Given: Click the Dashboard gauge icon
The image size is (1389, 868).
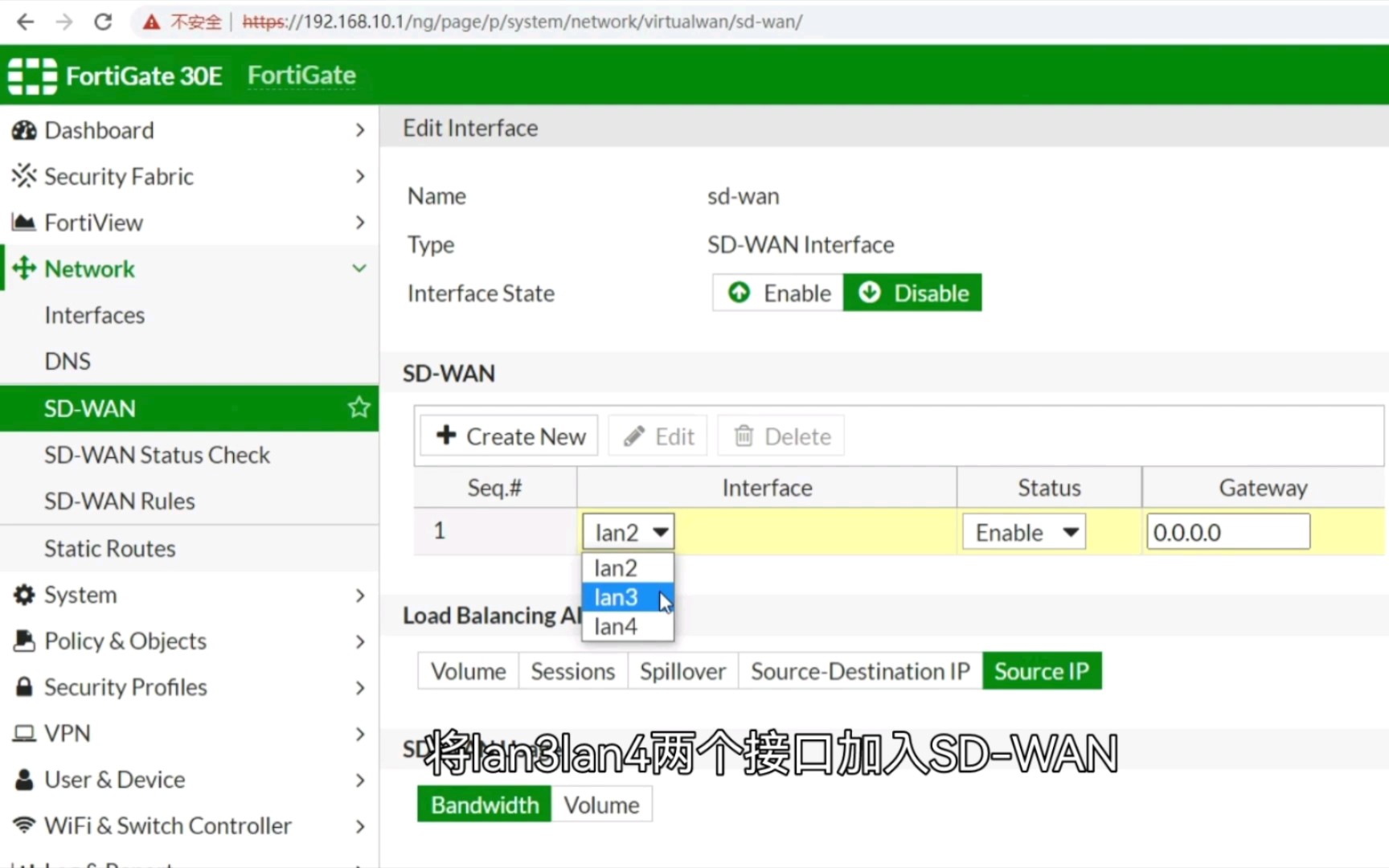Looking at the screenshot, I should 24,130.
